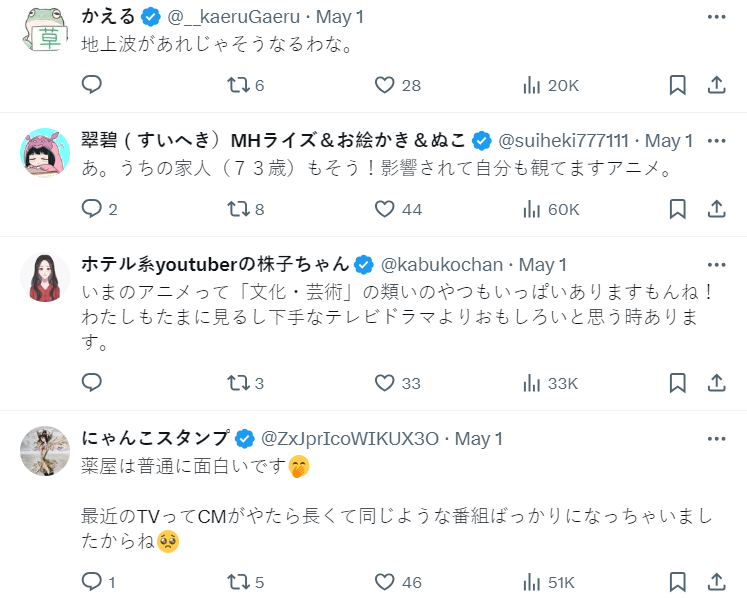The image size is (747, 598).
Task: Share the にゃんこスタンプ tweet
Action: point(716,582)
